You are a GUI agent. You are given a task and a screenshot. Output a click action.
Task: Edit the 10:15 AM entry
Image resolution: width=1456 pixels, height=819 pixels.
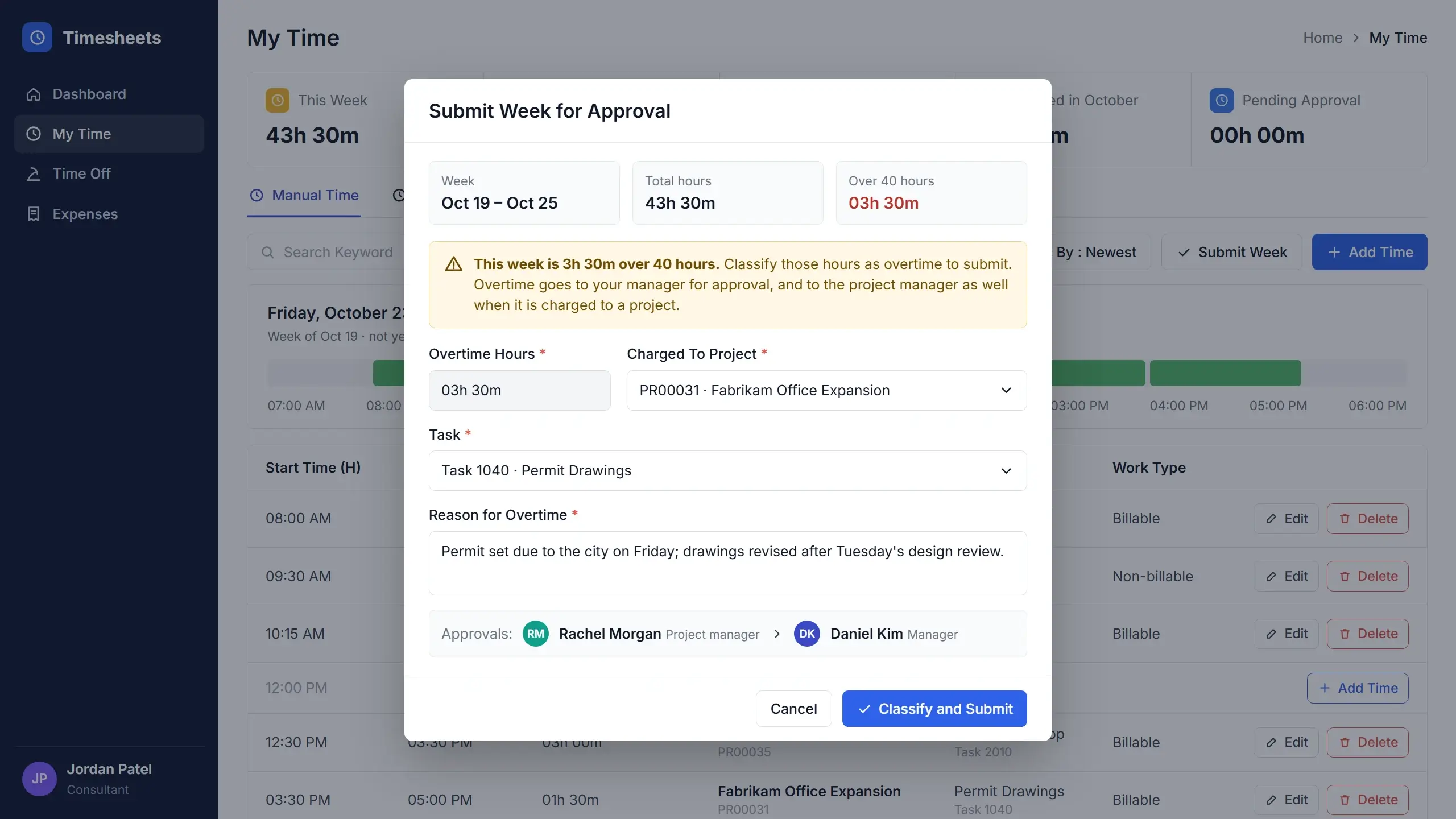(1286, 634)
